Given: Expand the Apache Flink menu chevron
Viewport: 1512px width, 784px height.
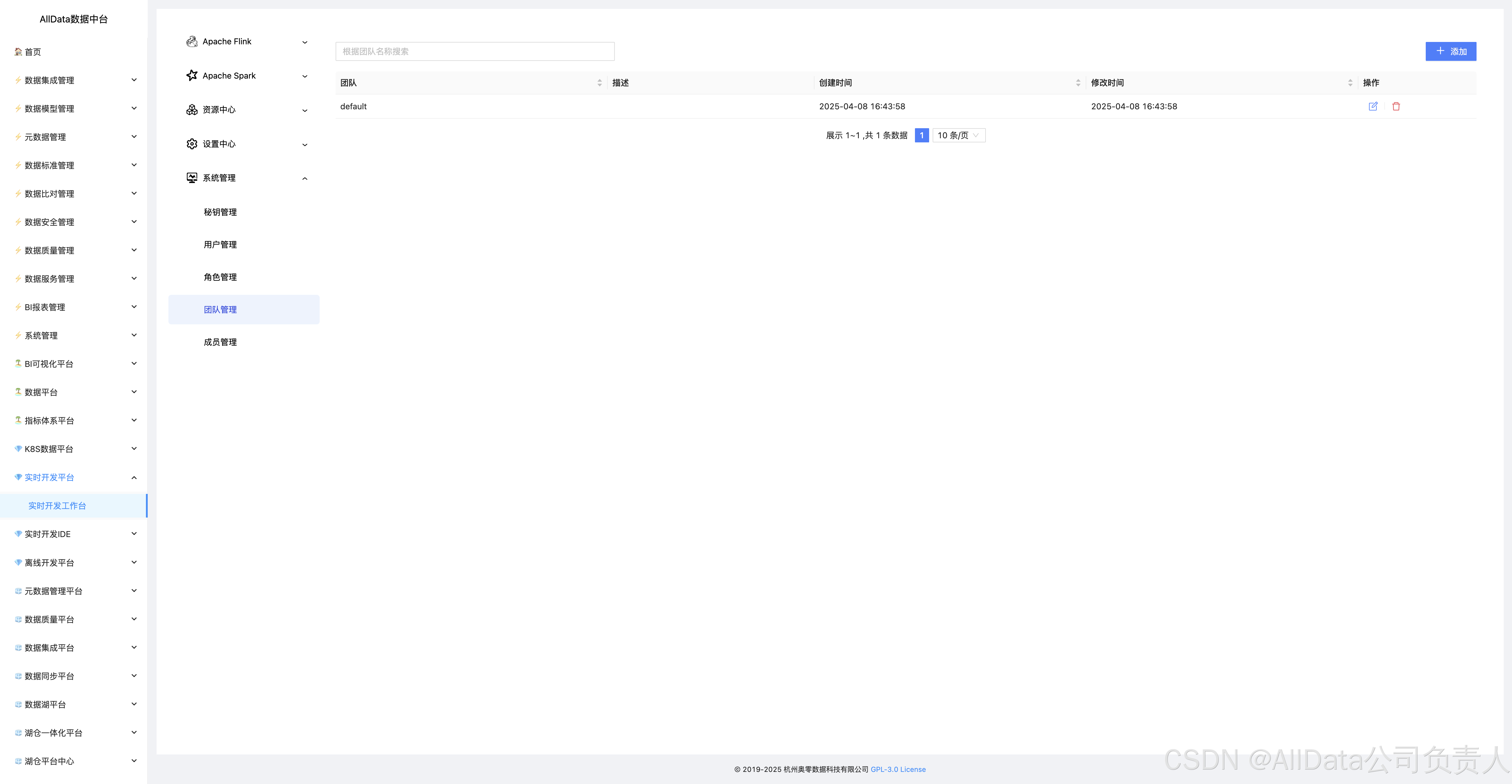Looking at the screenshot, I should point(305,42).
